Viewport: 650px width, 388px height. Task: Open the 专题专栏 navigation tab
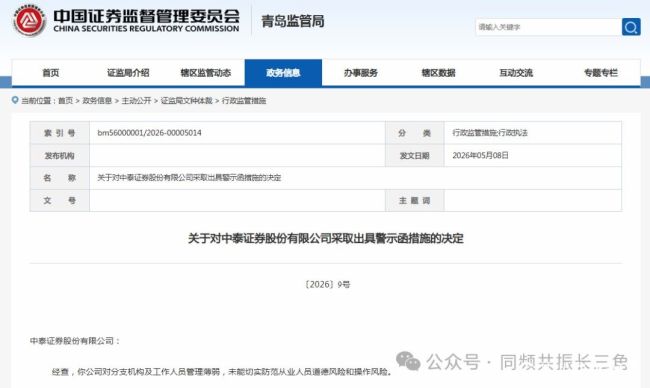click(601, 73)
